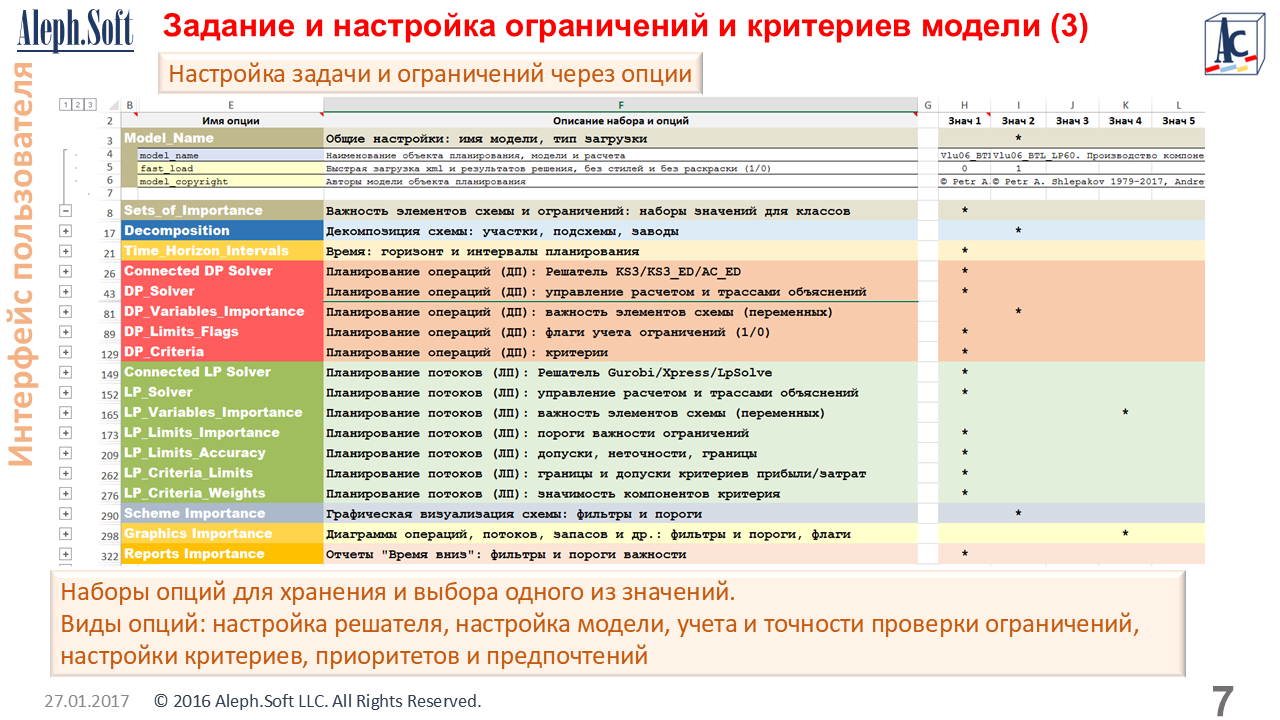
Task: Collapse the Sets_of_Importance group
Action: point(66,211)
